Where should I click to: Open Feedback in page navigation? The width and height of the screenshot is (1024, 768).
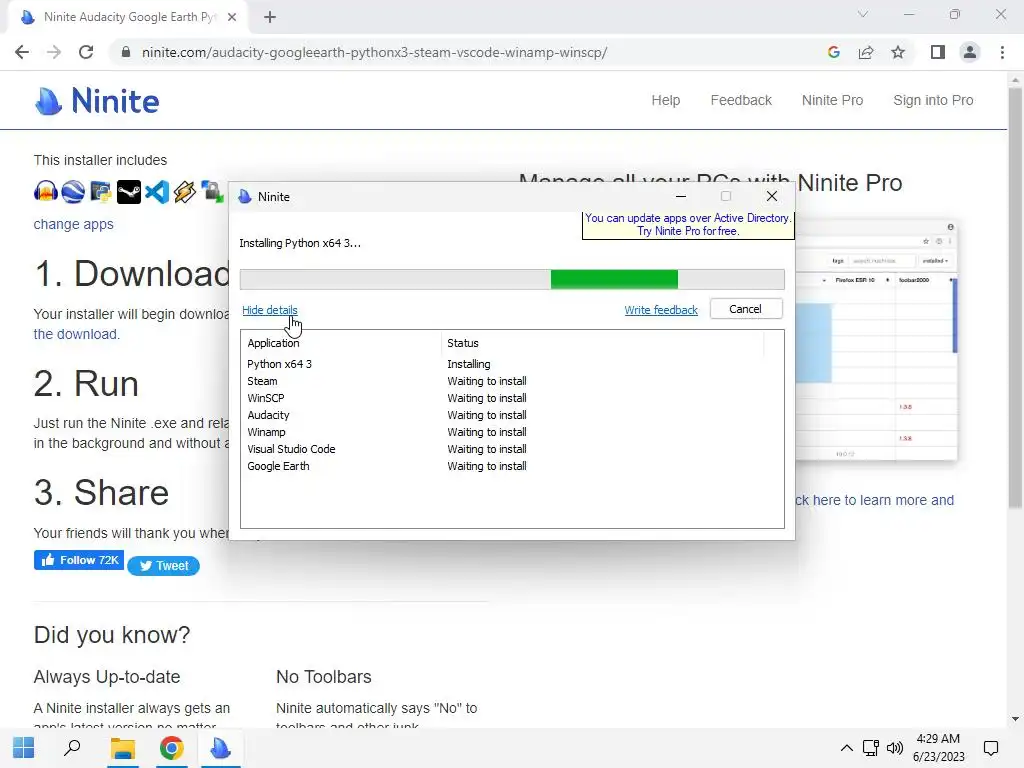741,101
